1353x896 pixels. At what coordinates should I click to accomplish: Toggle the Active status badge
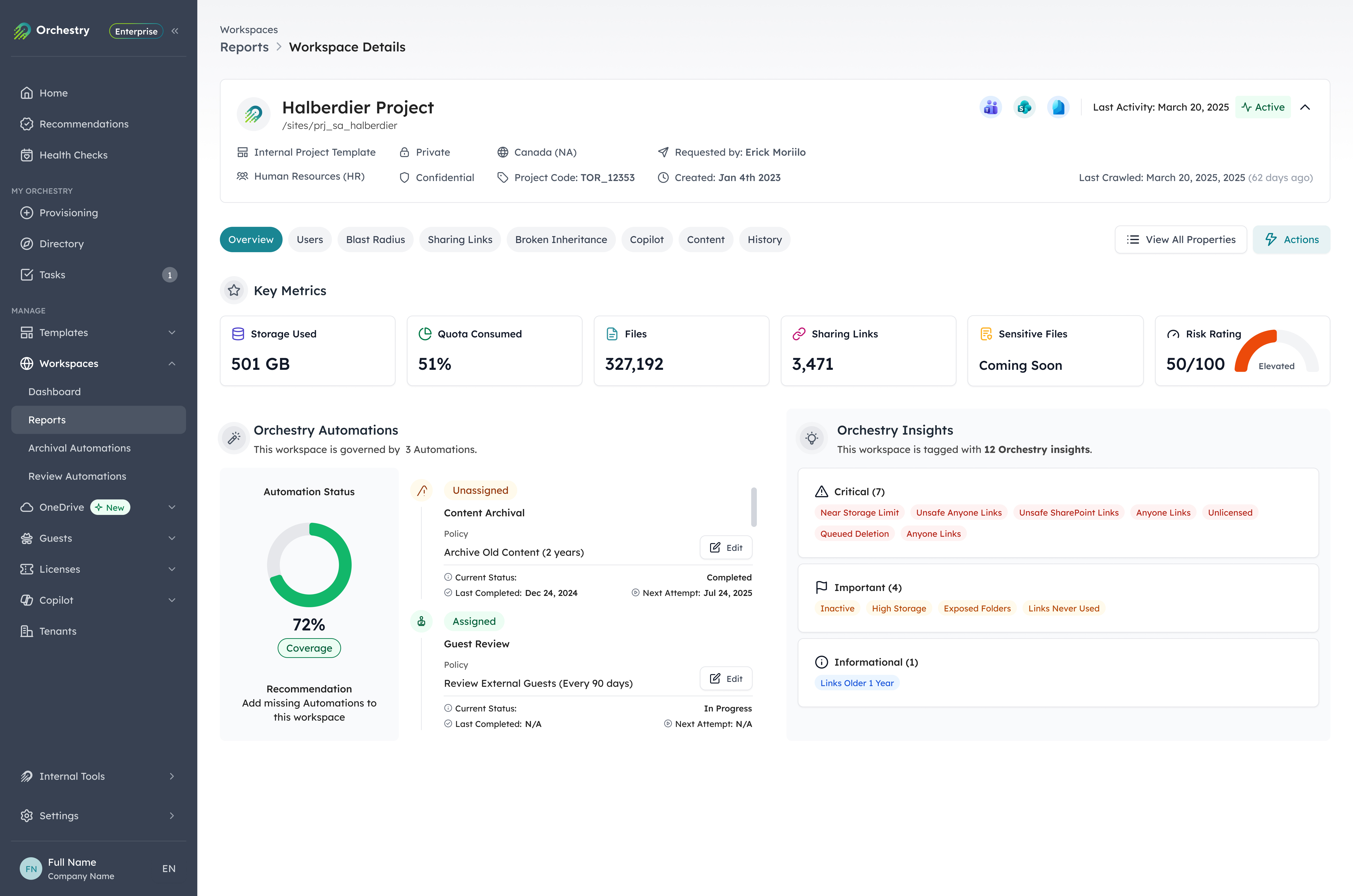(x=1263, y=107)
